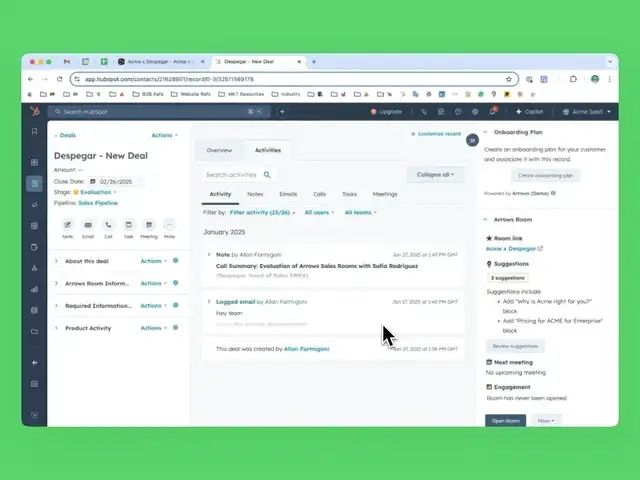Click the More actions ellipsis icon
This screenshot has height=480, width=640.
pyautogui.click(x=169, y=225)
